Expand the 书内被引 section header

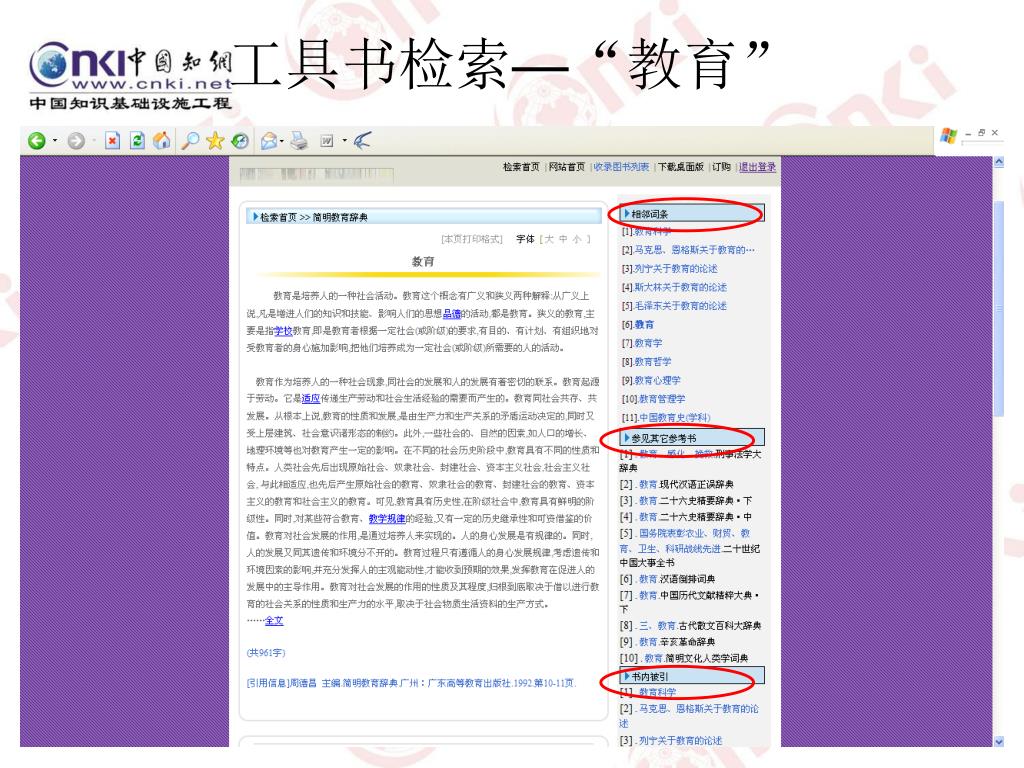[692, 676]
